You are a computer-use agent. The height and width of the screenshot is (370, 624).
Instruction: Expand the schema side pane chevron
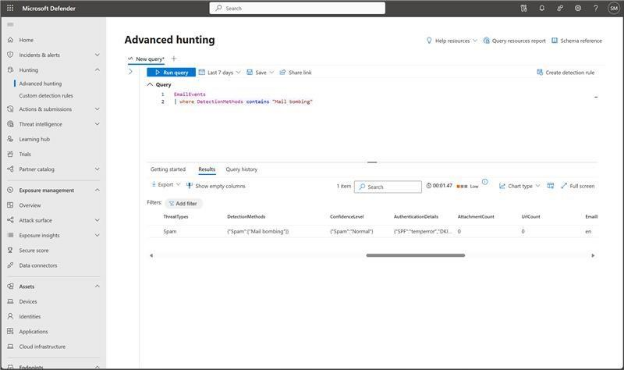point(131,72)
